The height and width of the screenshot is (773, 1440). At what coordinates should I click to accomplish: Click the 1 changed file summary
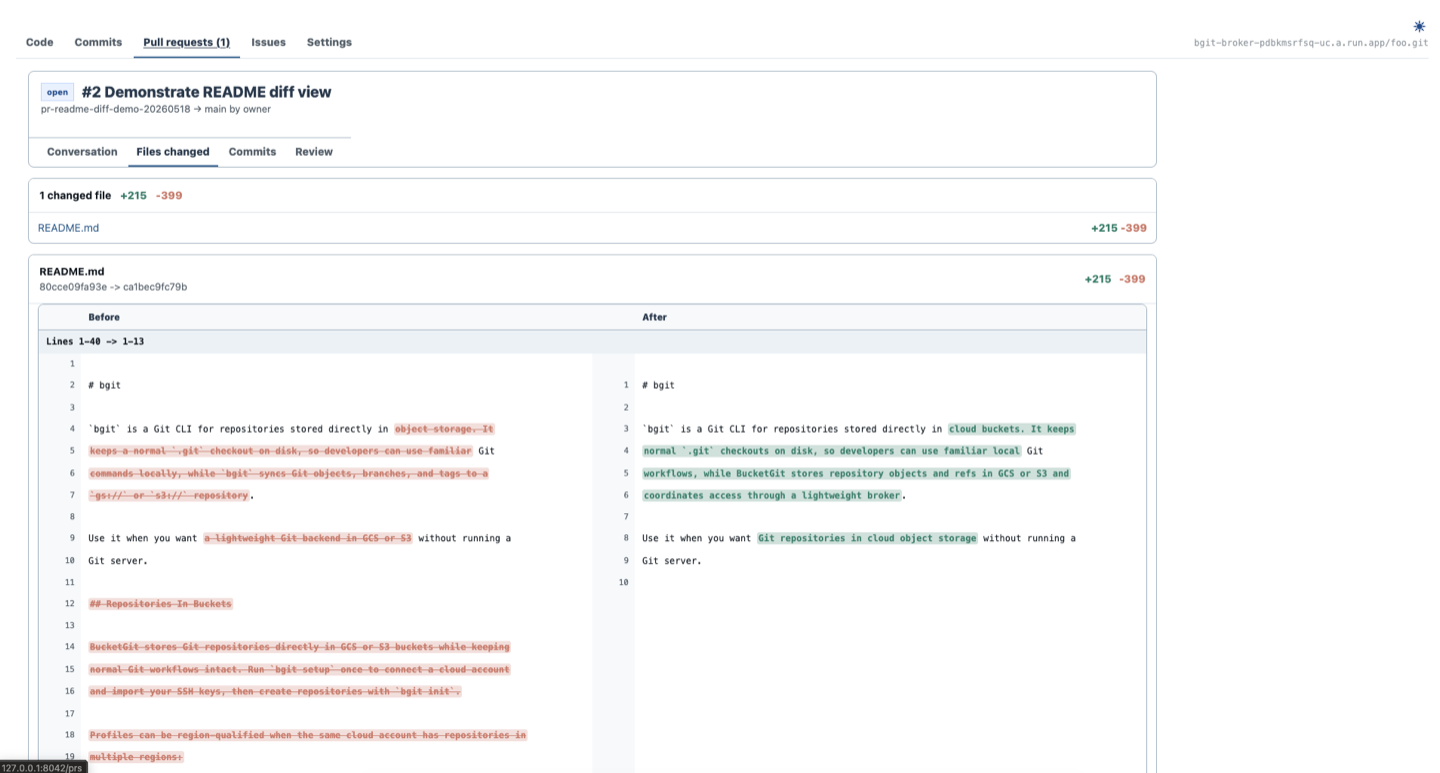pyautogui.click(x=75, y=195)
